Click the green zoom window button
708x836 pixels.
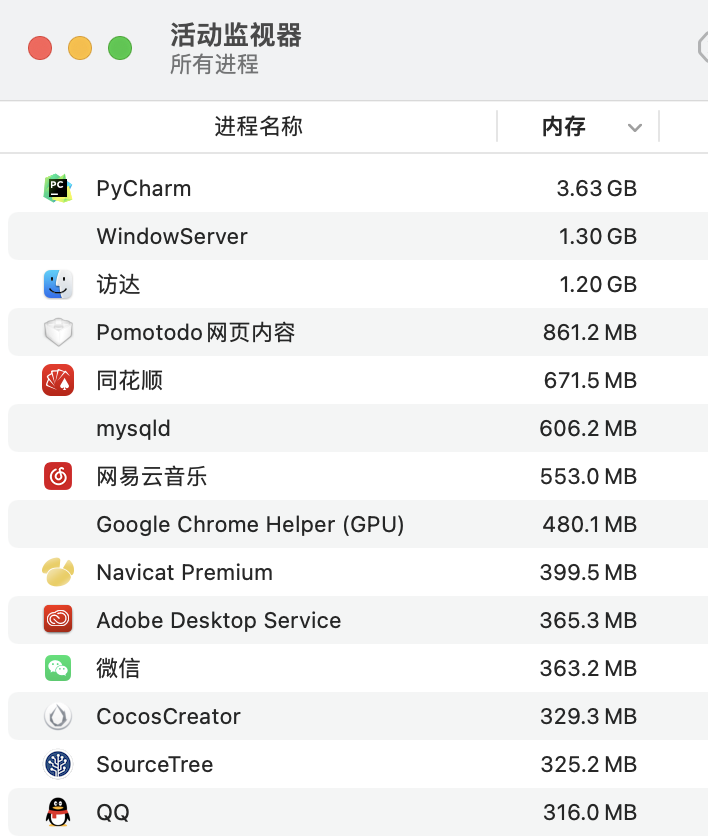120,48
